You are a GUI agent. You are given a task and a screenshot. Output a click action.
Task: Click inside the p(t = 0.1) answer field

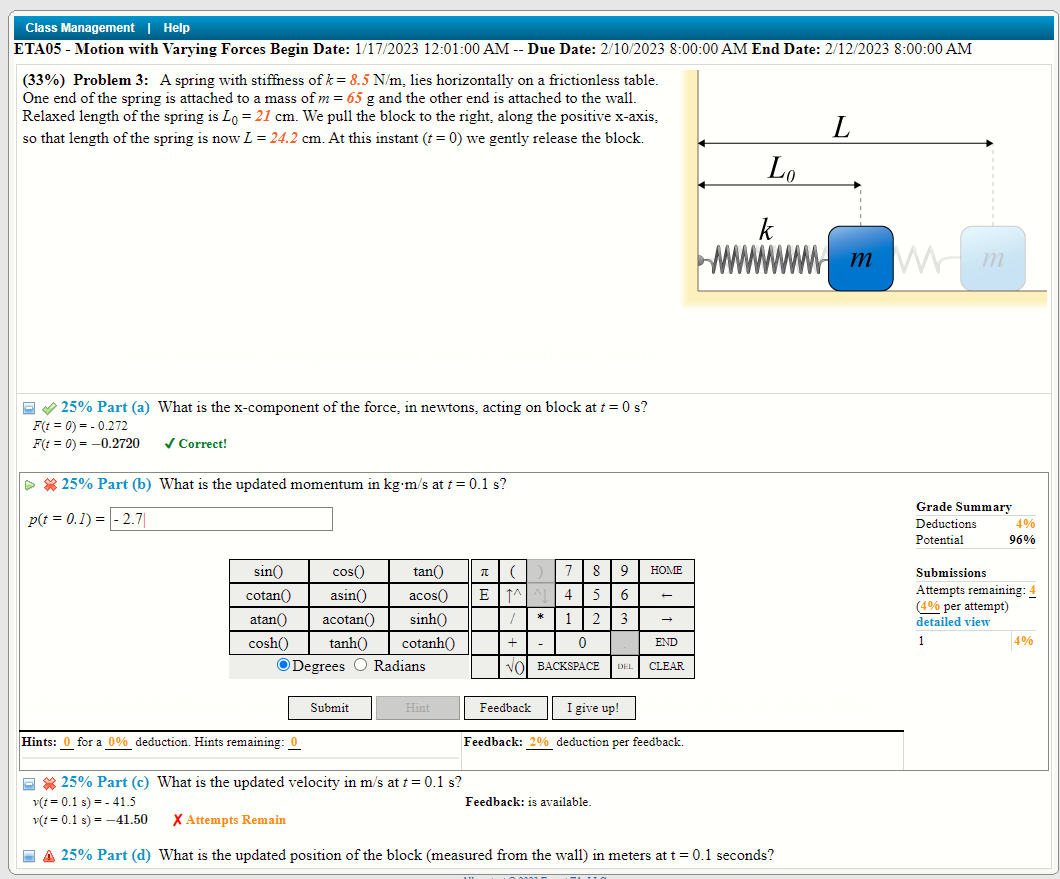tap(220, 518)
